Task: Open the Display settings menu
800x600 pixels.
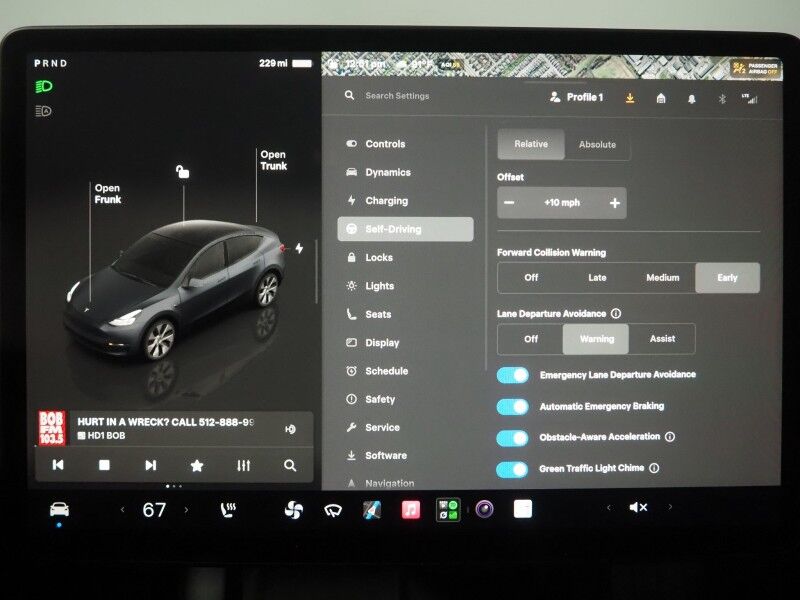Action: click(x=373, y=343)
